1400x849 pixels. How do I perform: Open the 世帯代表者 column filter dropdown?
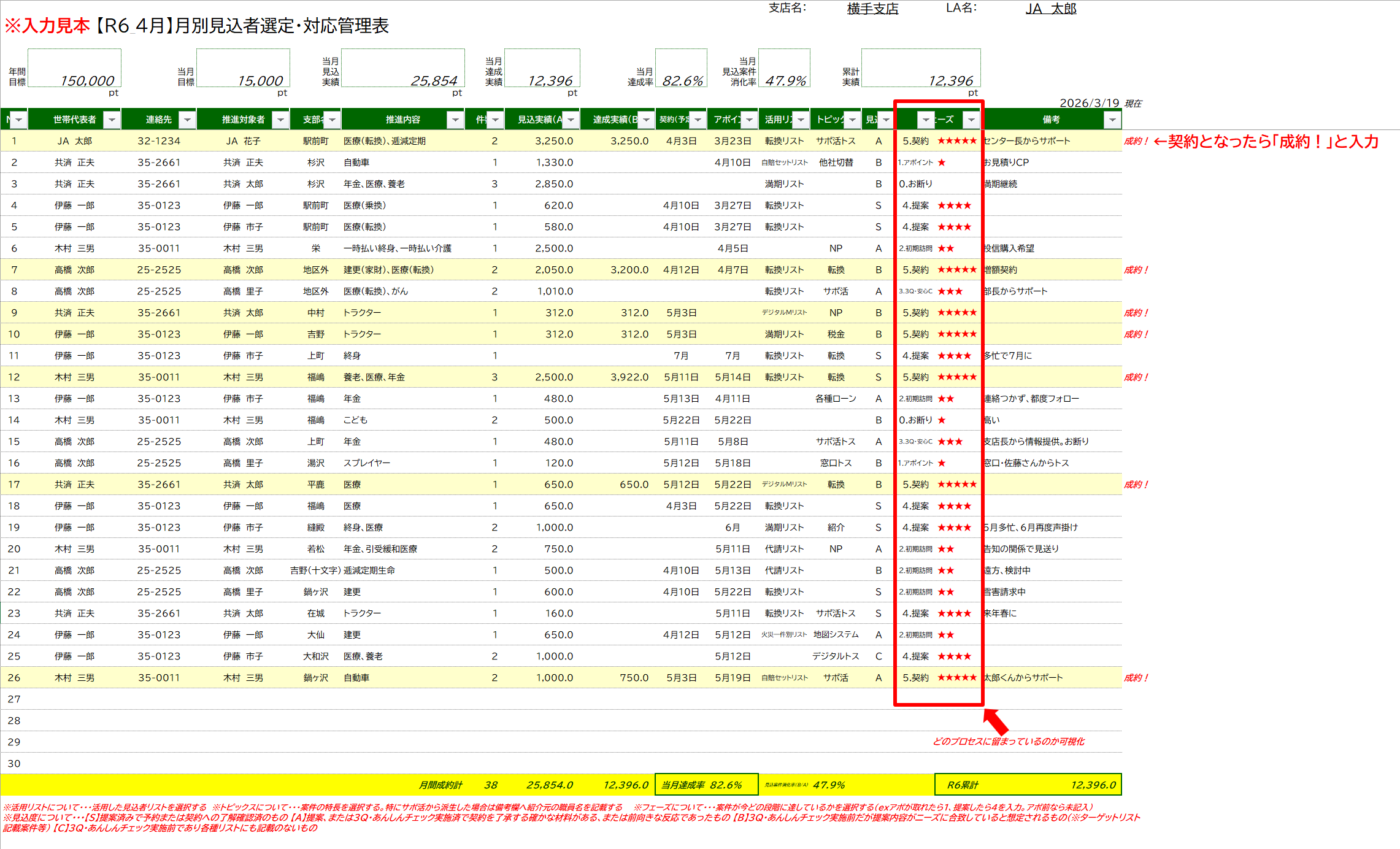(x=112, y=120)
